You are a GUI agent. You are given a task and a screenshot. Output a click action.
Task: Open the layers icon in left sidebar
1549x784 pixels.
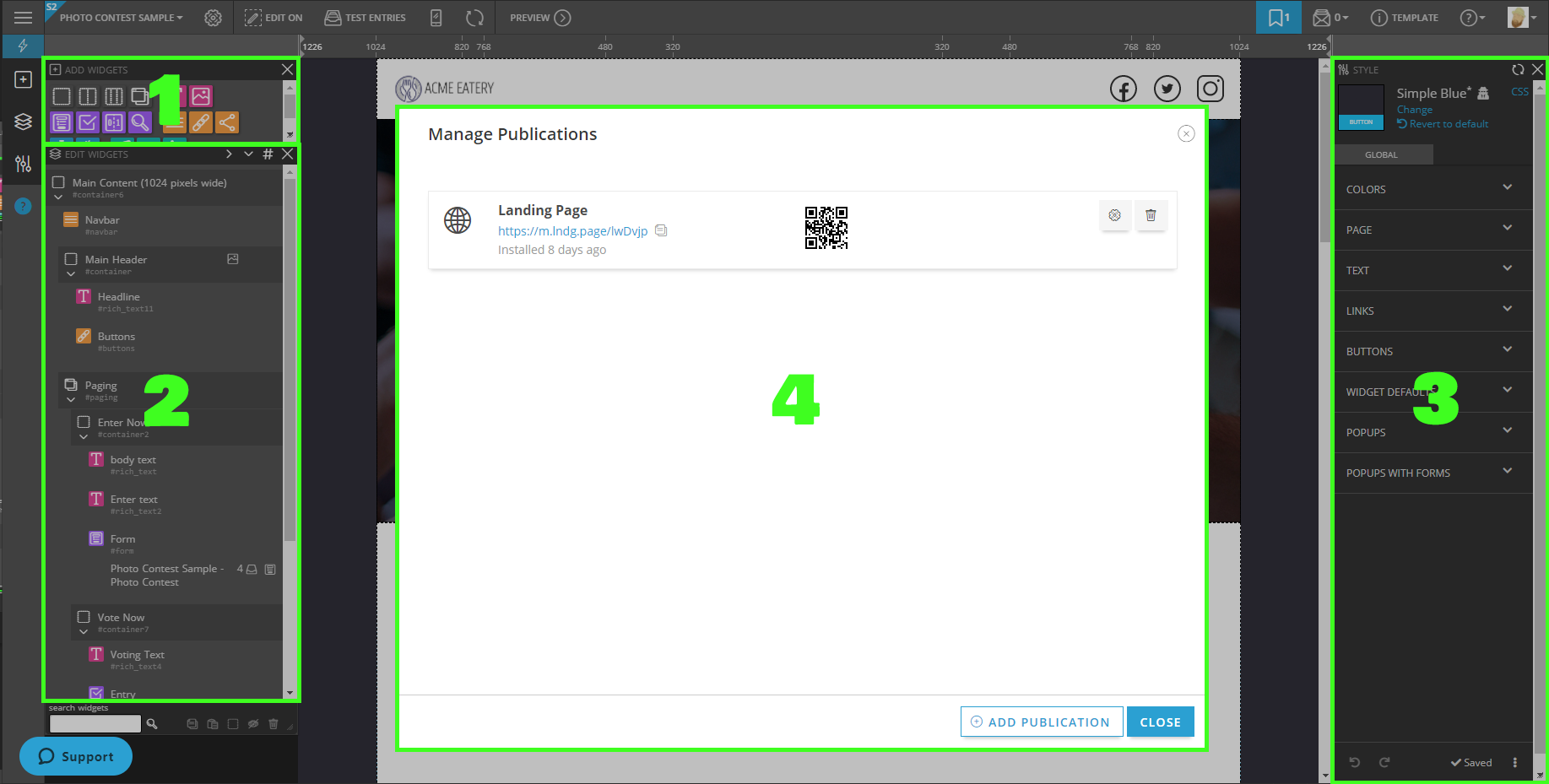(23, 122)
